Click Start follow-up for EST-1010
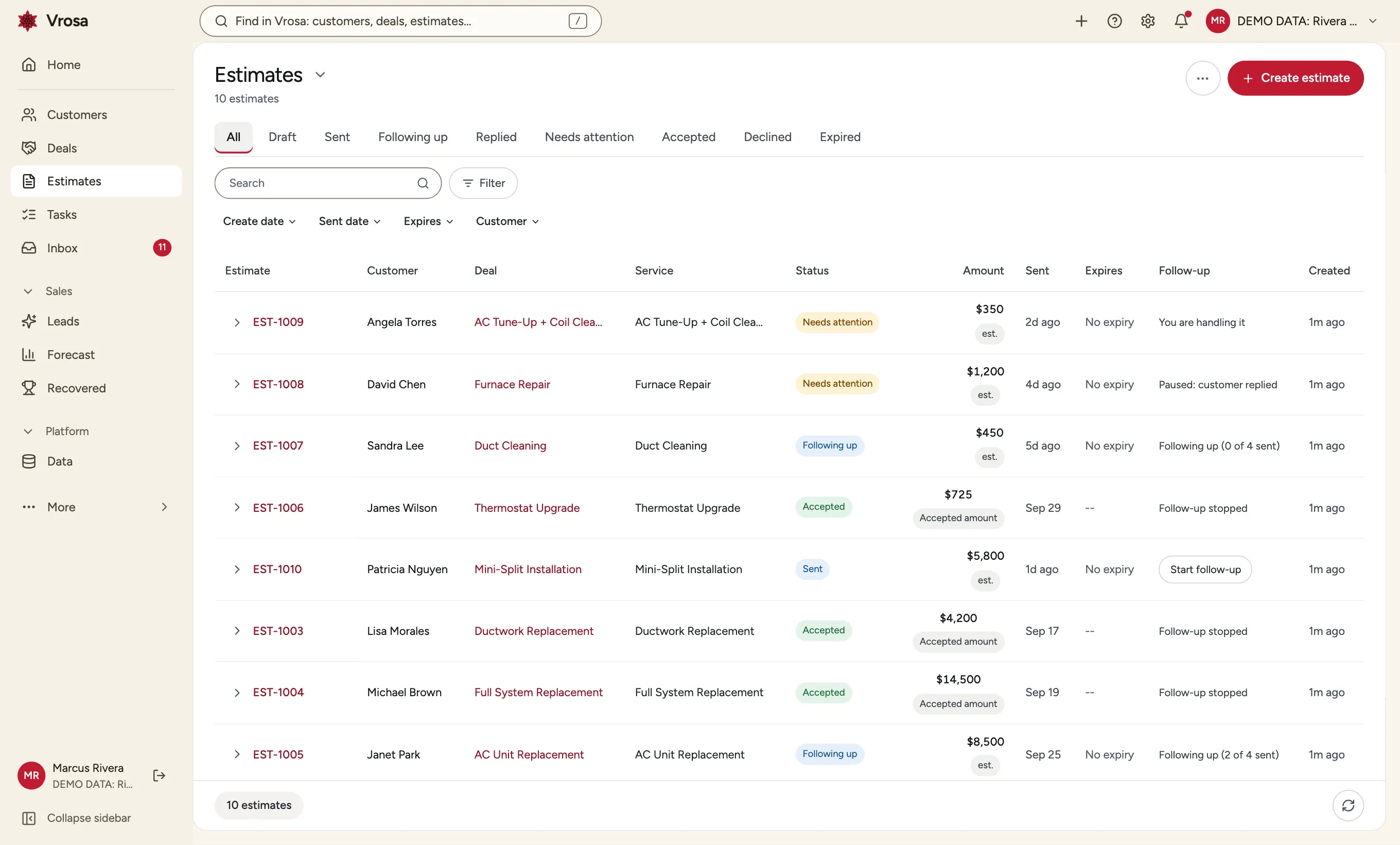1400x845 pixels. (x=1204, y=570)
